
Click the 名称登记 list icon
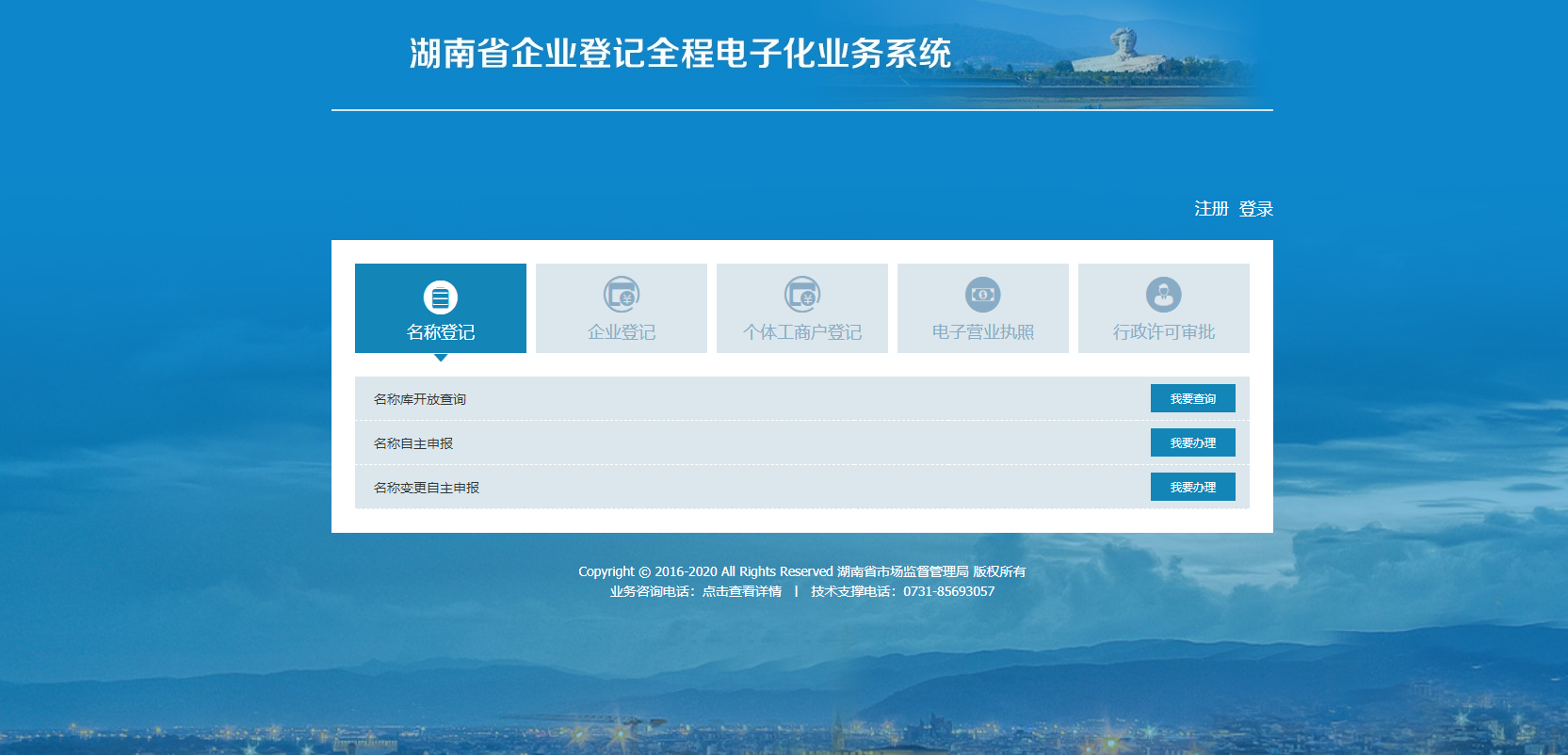click(x=440, y=297)
